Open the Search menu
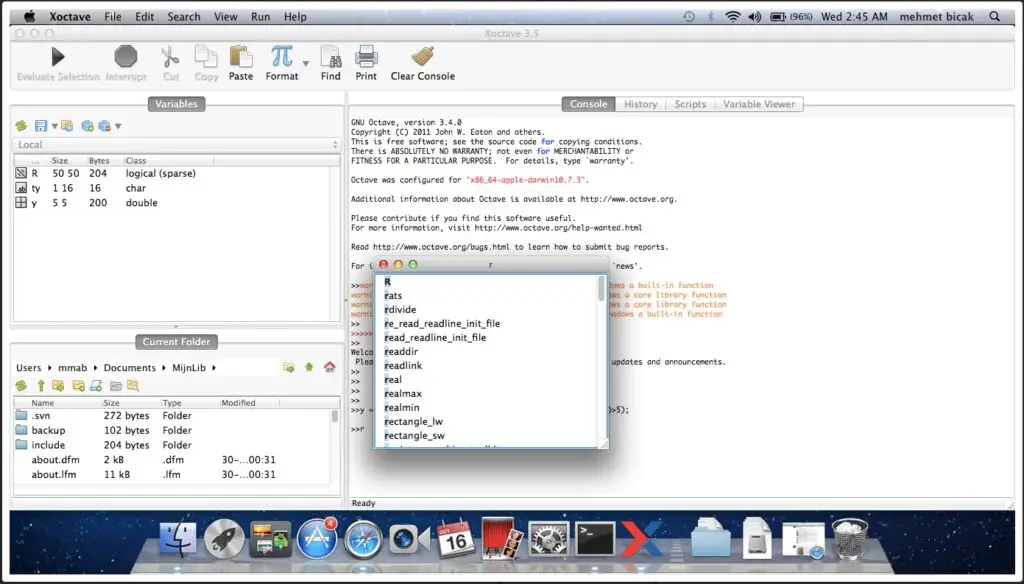 (184, 16)
